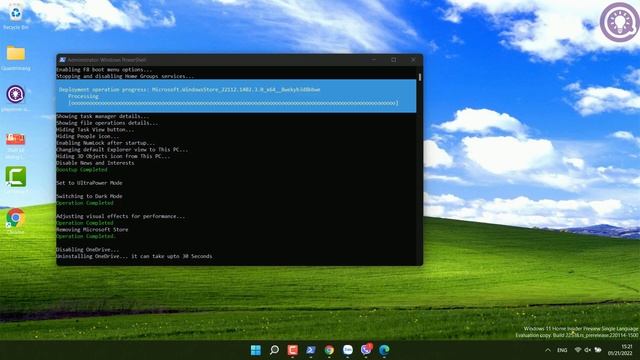Click the green 'Boostup Completed' line
The width and height of the screenshot is (640, 360).
[x=82, y=169]
